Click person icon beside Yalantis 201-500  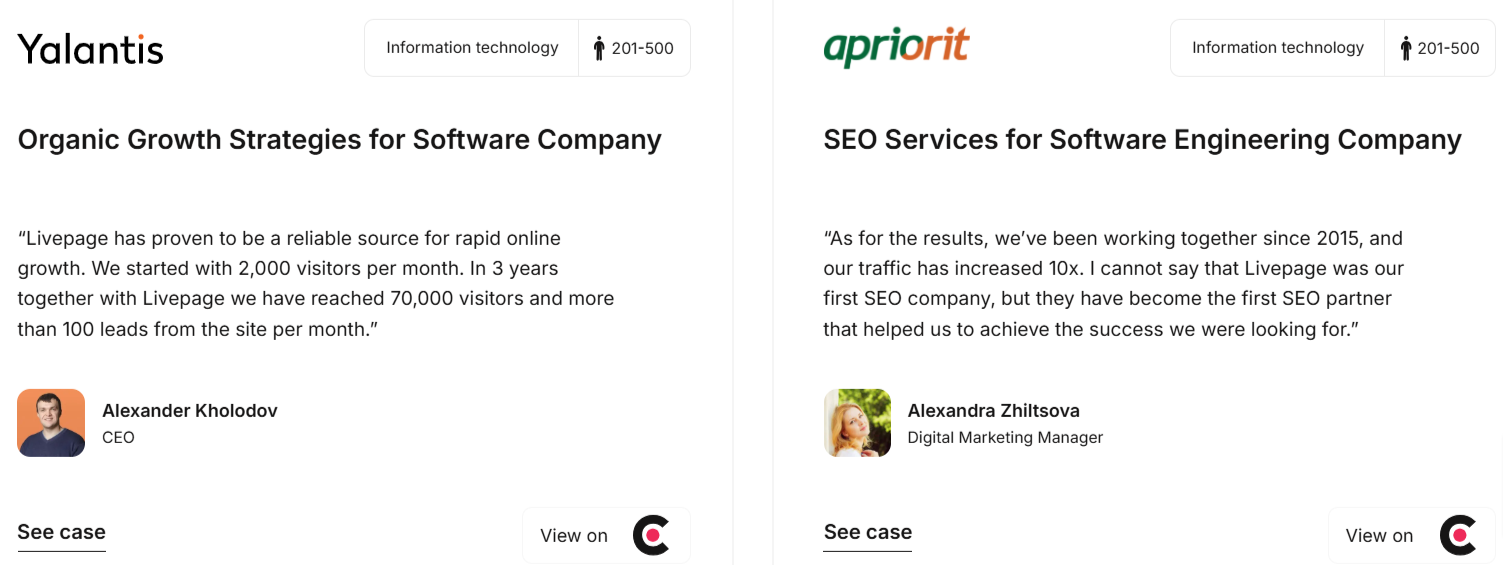pyautogui.click(x=599, y=48)
